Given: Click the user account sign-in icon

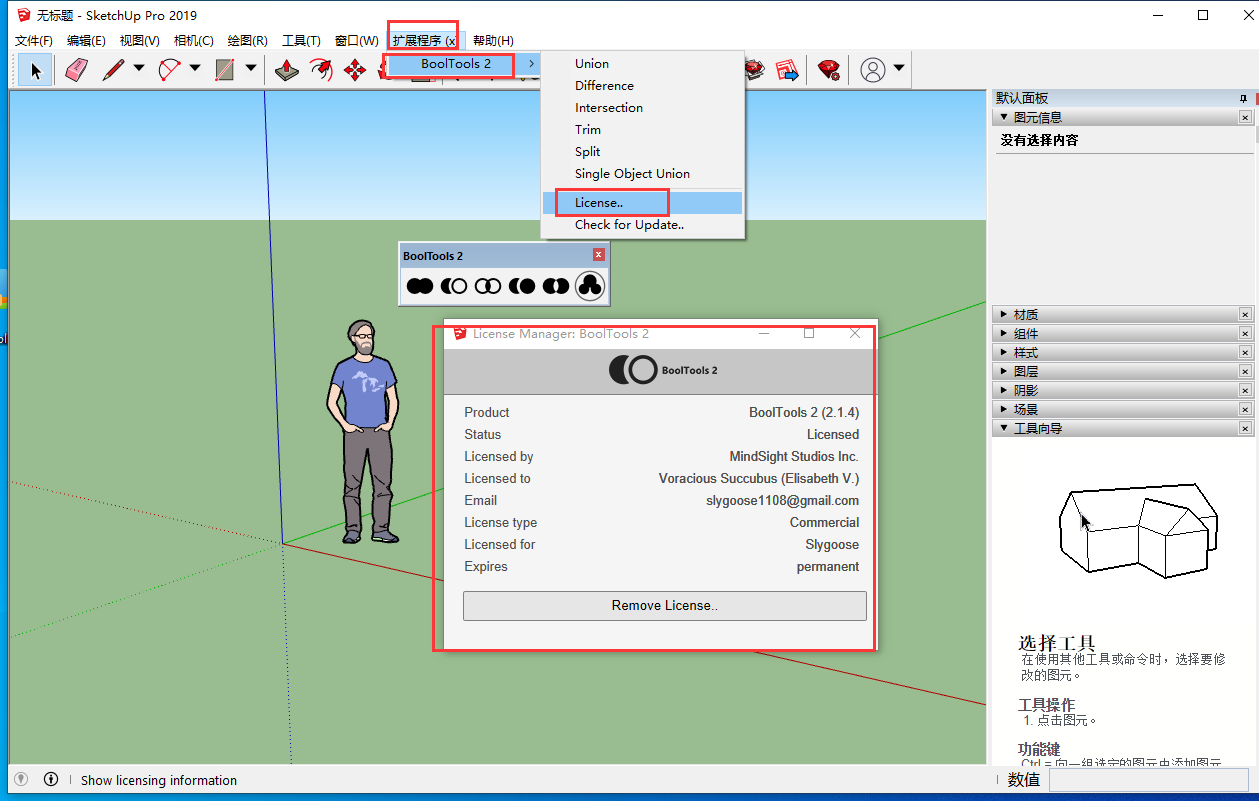Looking at the screenshot, I should click(x=873, y=70).
